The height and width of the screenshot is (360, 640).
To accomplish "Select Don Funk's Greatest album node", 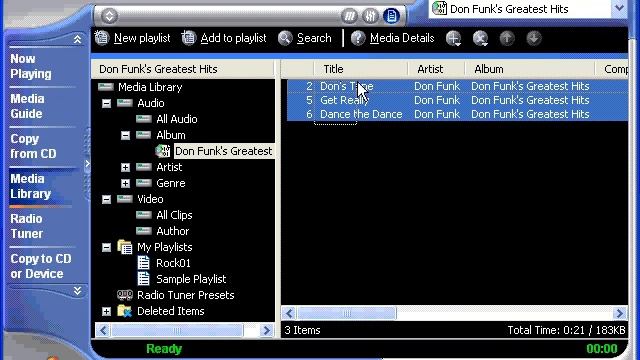I will click(223, 151).
